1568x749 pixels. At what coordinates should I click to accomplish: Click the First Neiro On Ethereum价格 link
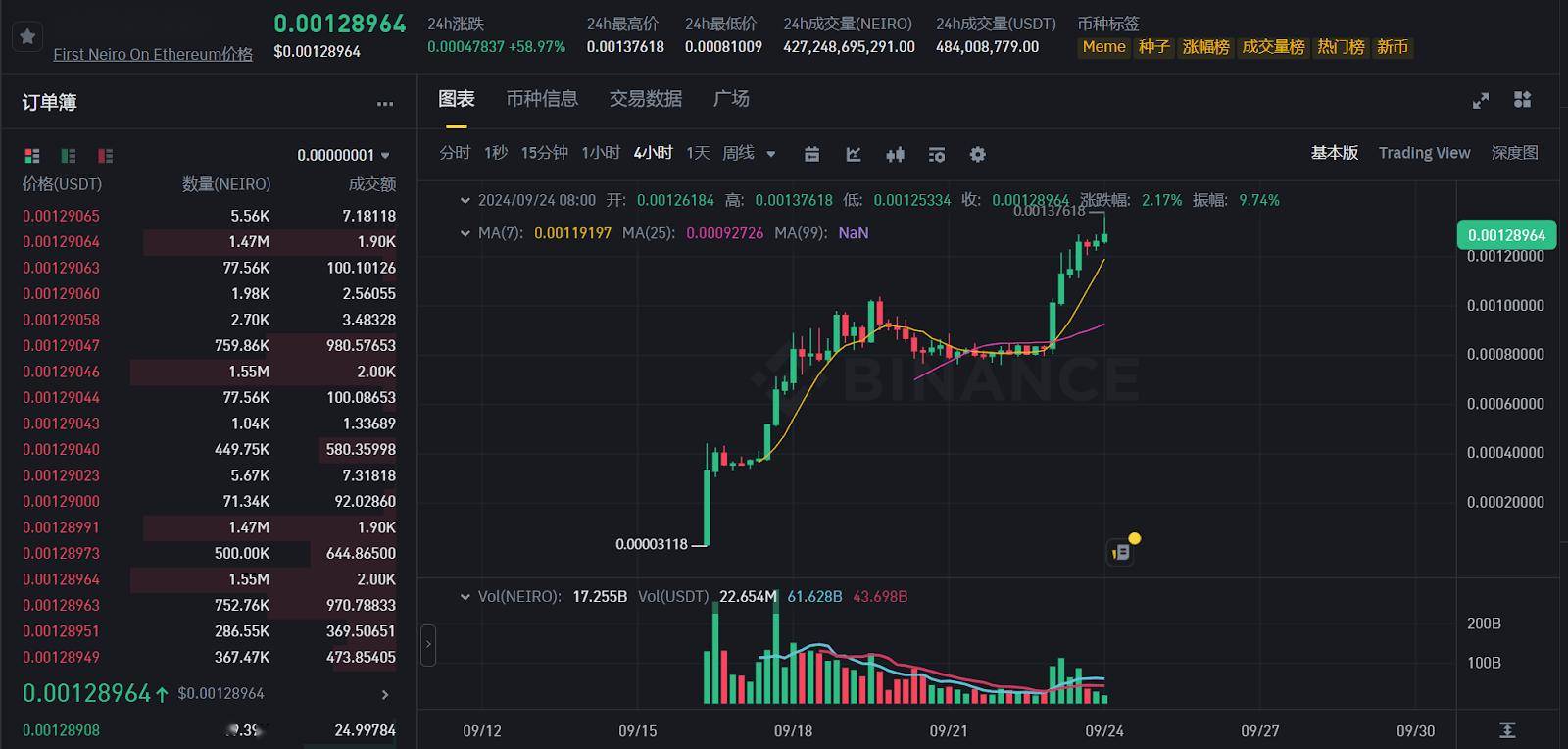coord(153,54)
